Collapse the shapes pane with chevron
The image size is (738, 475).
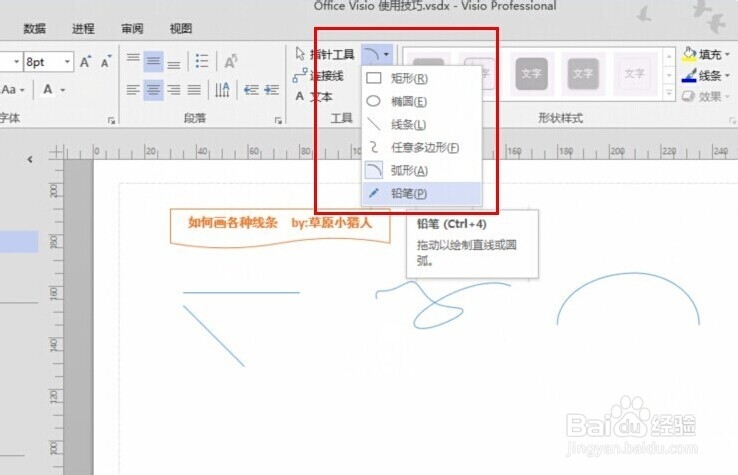pyautogui.click(x=30, y=159)
